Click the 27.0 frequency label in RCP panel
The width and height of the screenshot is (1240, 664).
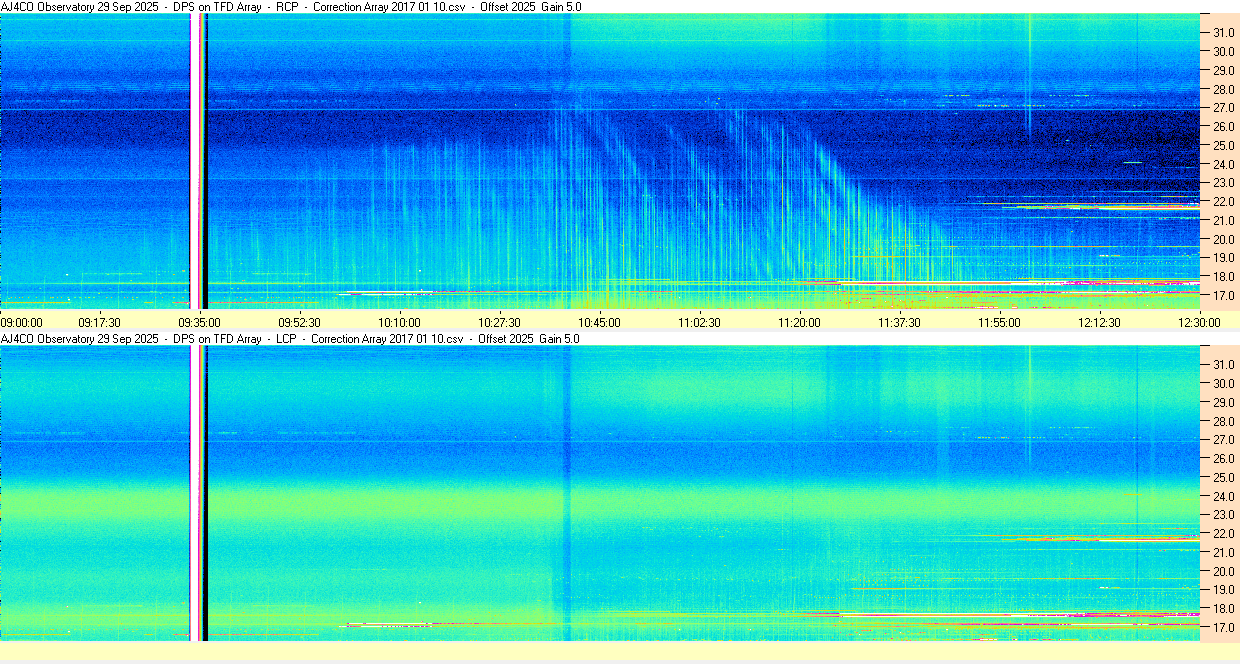1223,108
